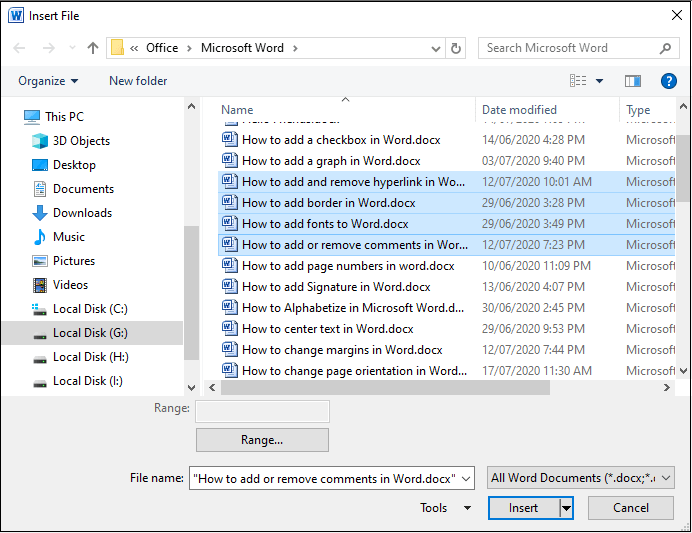The image size is (692, 533).
Task: Click the Range... button
Action: (x=262, y=440)
